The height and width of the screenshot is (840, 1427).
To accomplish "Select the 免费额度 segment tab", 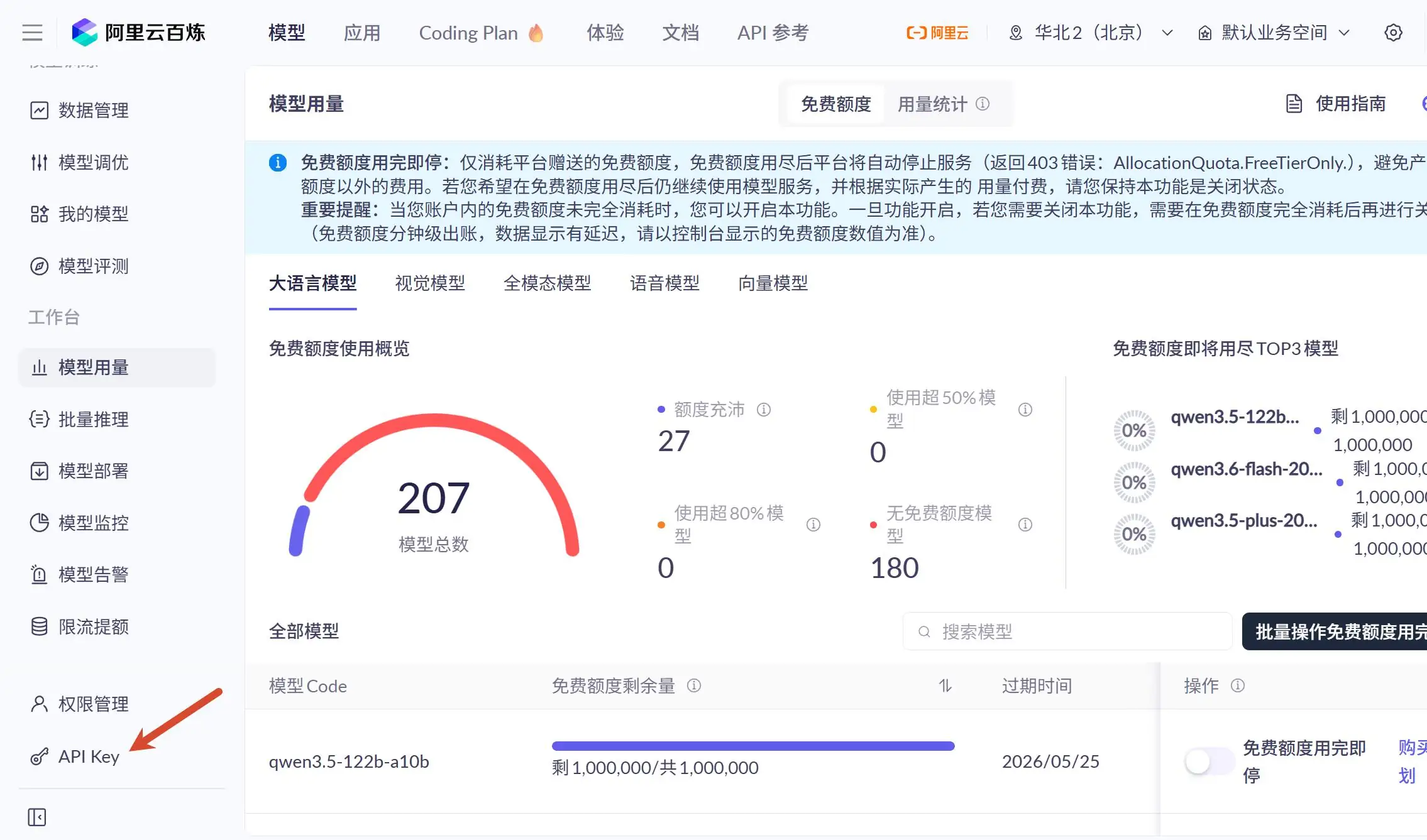I will click(835, 104).
